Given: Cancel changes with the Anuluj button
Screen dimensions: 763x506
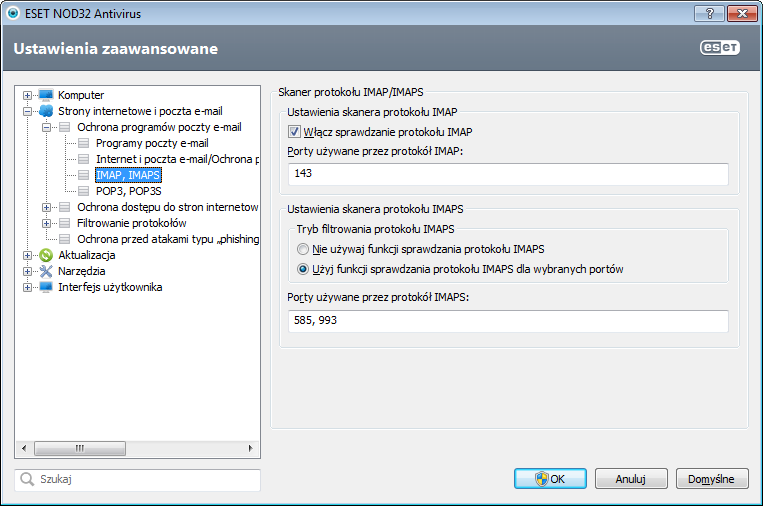Looking at the screenshot, I should 631,479.
